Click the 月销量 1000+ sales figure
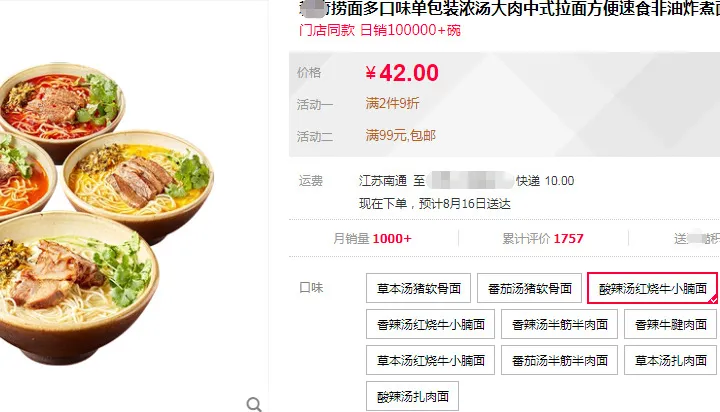Viewport: 720px width, 412px height. pos(372,238)
